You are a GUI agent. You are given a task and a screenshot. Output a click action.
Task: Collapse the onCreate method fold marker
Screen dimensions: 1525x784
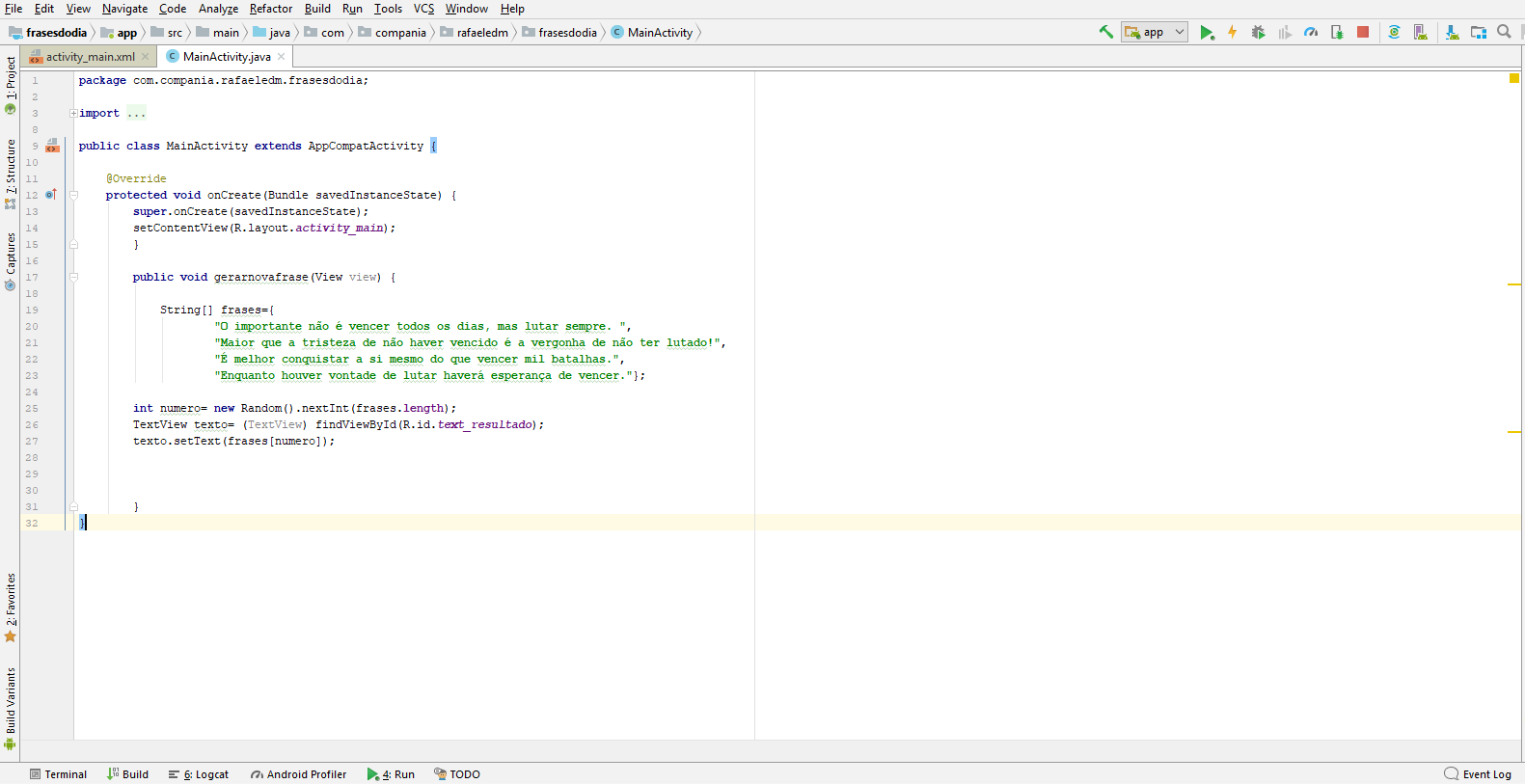pos(73,195)
